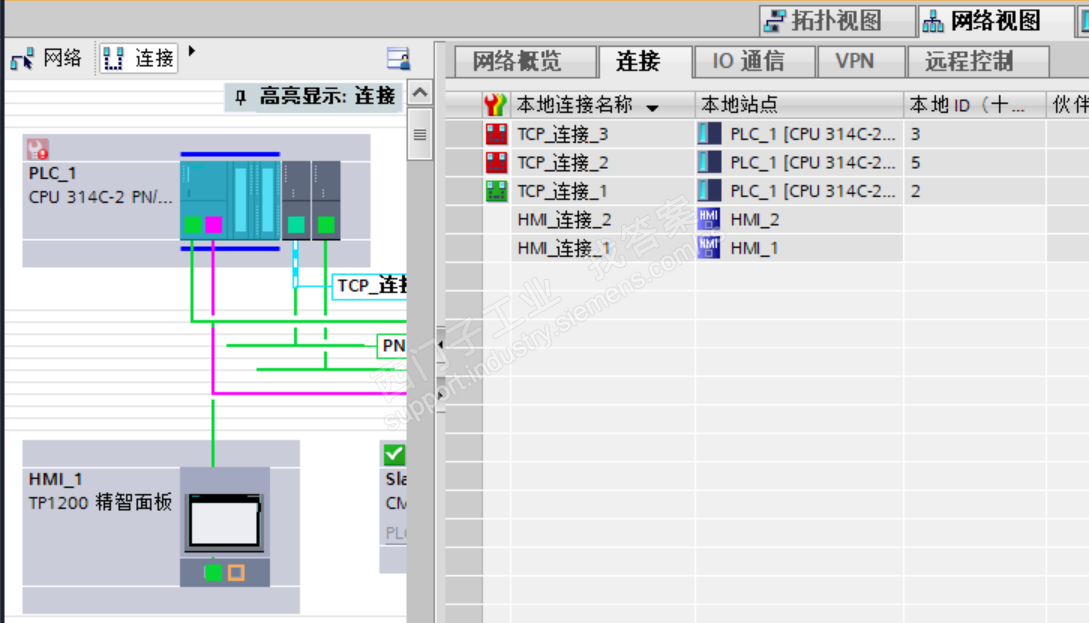Click the scroll up arrow of graphic view
The width and height of the screenshot is (1089, 623).
click(419, 92)
